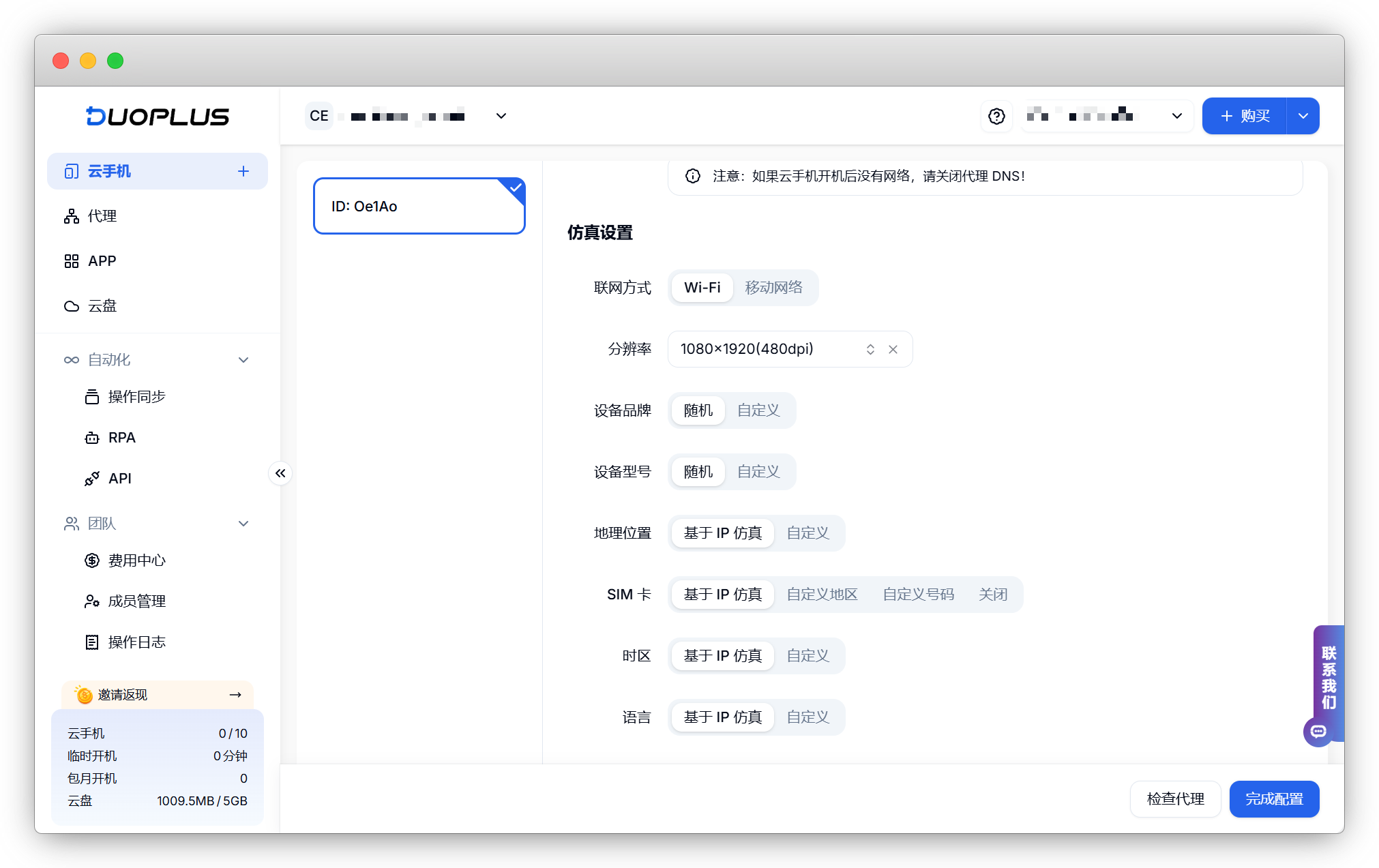The image size is (1379, 868).
Task: Collapse sidebar with double chevron icon
Action: pos(280,473)
